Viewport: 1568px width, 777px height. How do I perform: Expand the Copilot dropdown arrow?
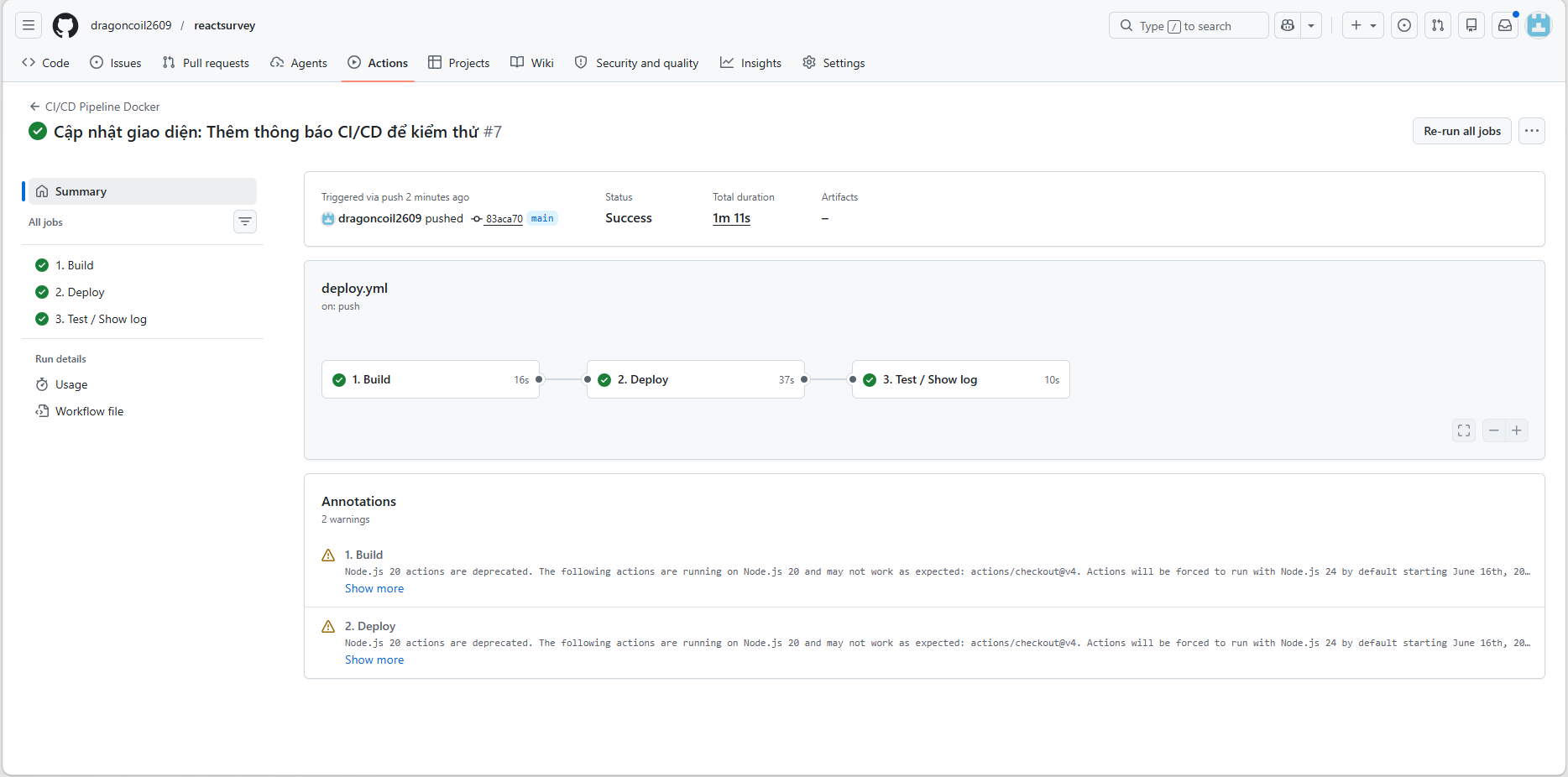point(1311,25)
